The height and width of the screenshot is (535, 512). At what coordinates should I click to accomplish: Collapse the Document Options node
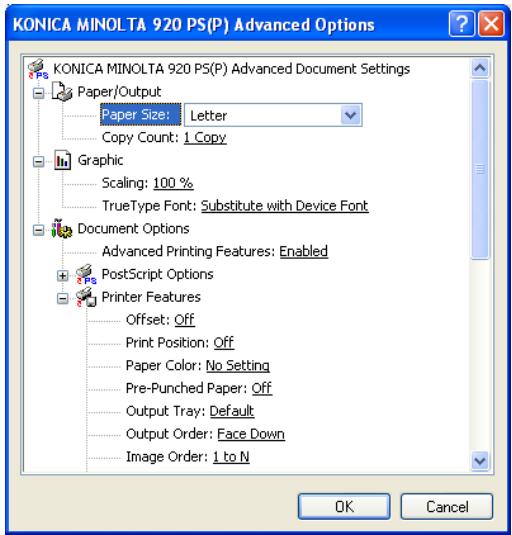point(39,230)
